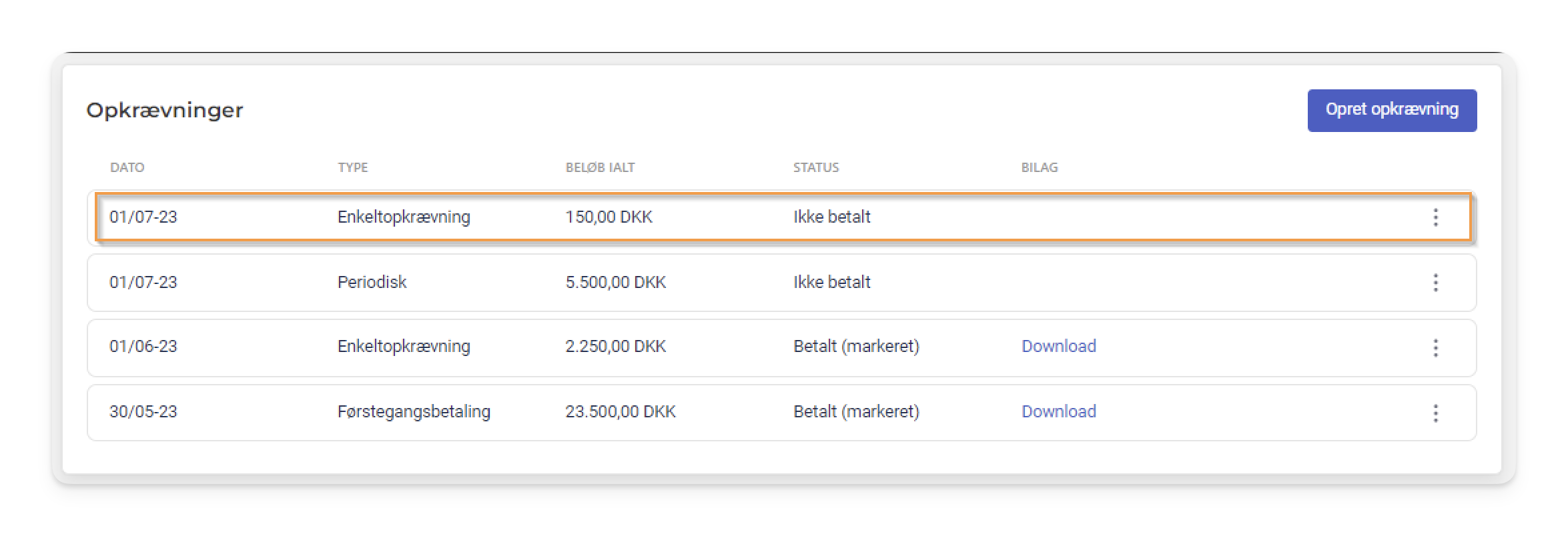The width and height of the screenshot is (1568, 536).
Task: Click the 5.500,00 DKK amount
Action: [x=615, y=282]
